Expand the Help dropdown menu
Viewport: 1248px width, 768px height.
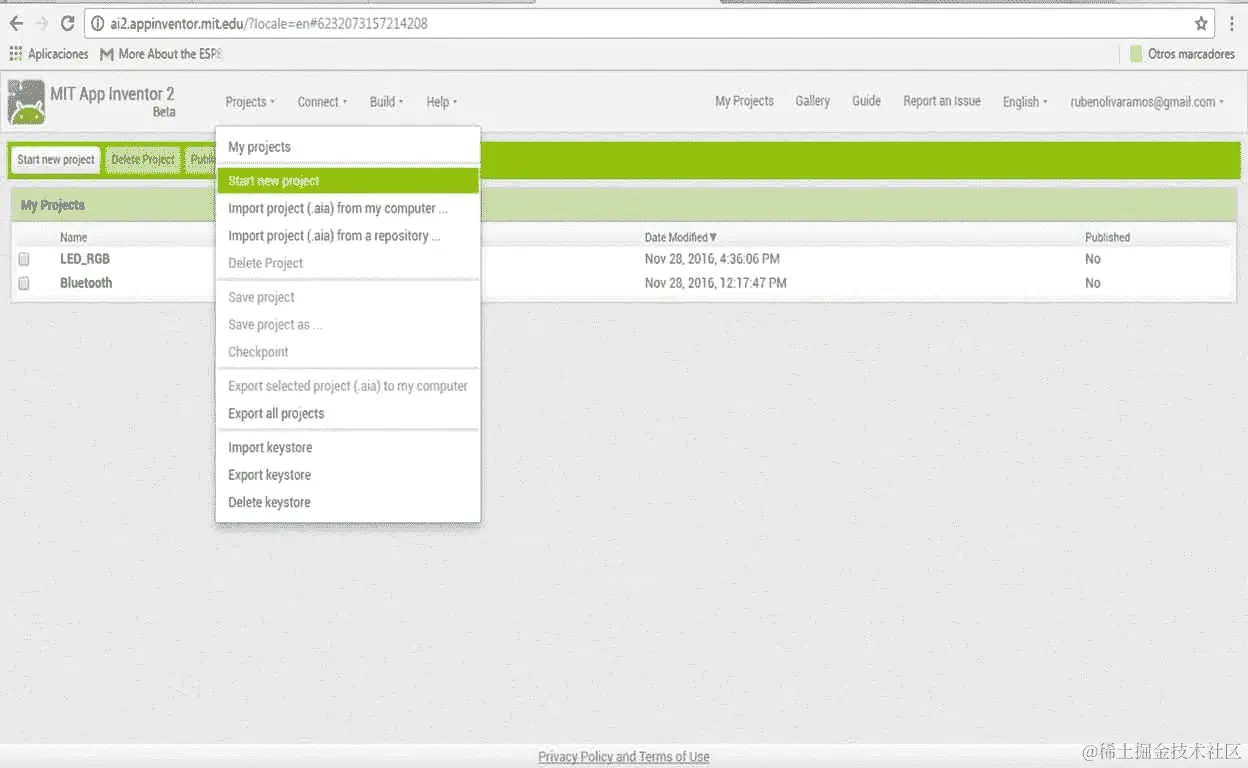(x=441, y=102)
